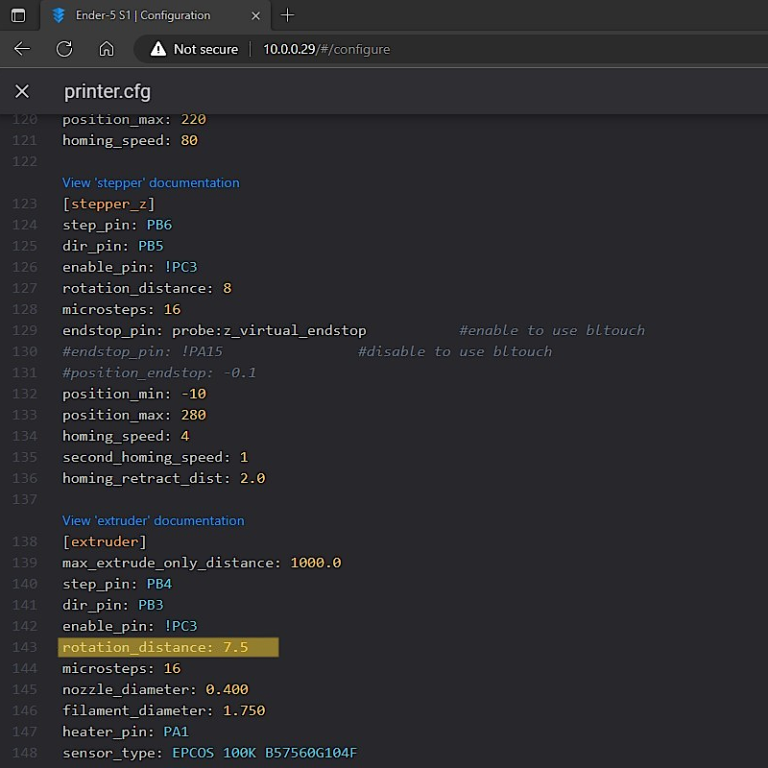768x768 pixels.
Task: Select the Ender-5 S1 Configuration tab
Action: 142,15
